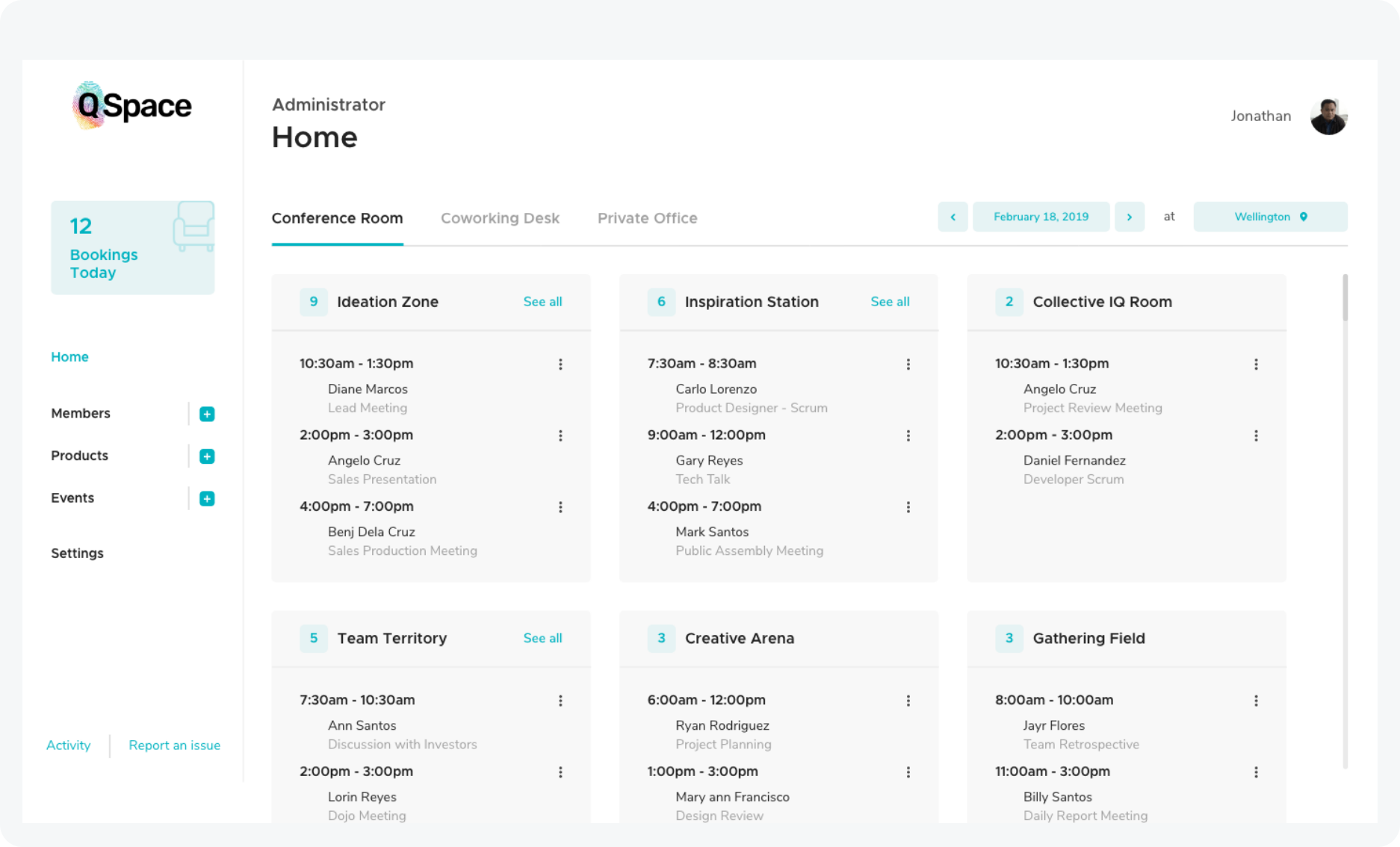
Task: Open the February 18, 2019 date picker
Action: pyautogui.click(x=1041, y=217)
